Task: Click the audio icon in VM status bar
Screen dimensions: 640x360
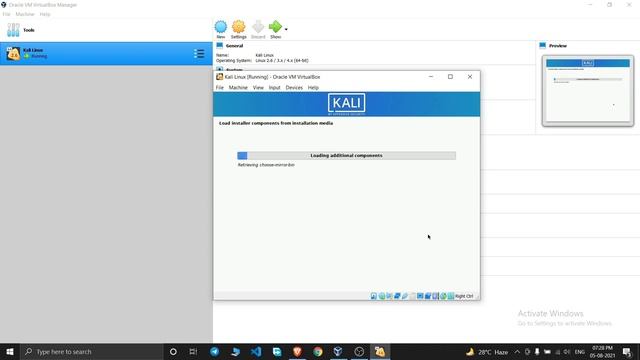Action: click(x=389, y=296)
